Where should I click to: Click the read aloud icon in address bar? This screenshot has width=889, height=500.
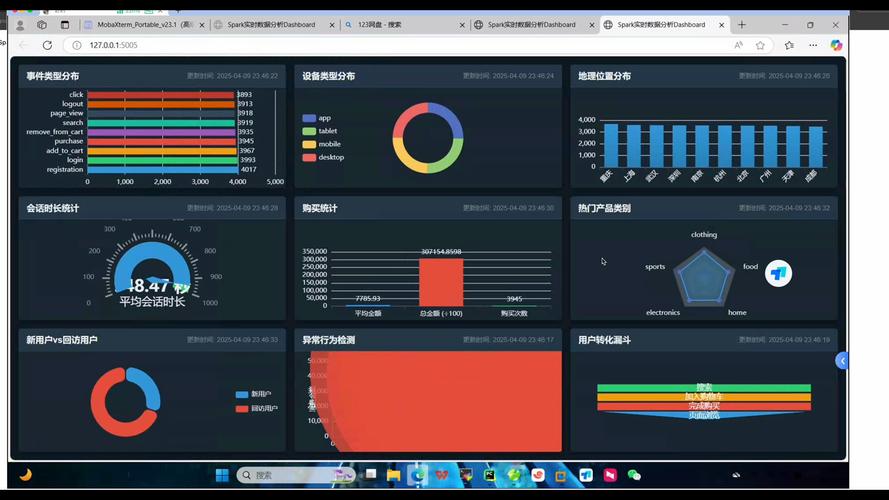[x=738, y=45]
